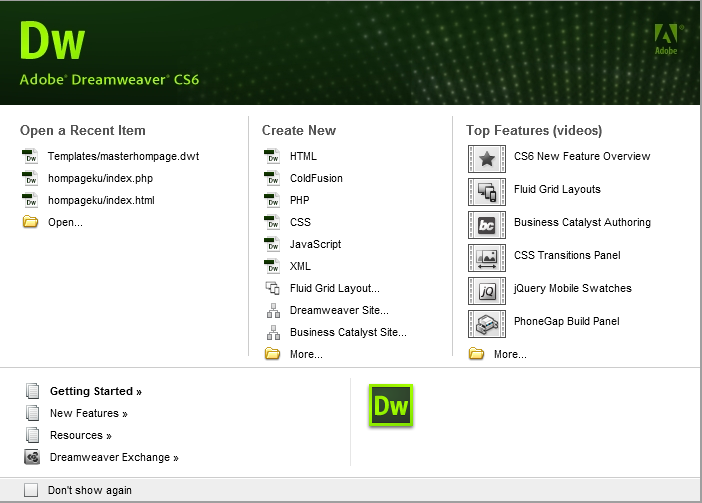Select Dreamweaver Site... to set up a site
Screen dimensions: 702x503
coord(339,310)
